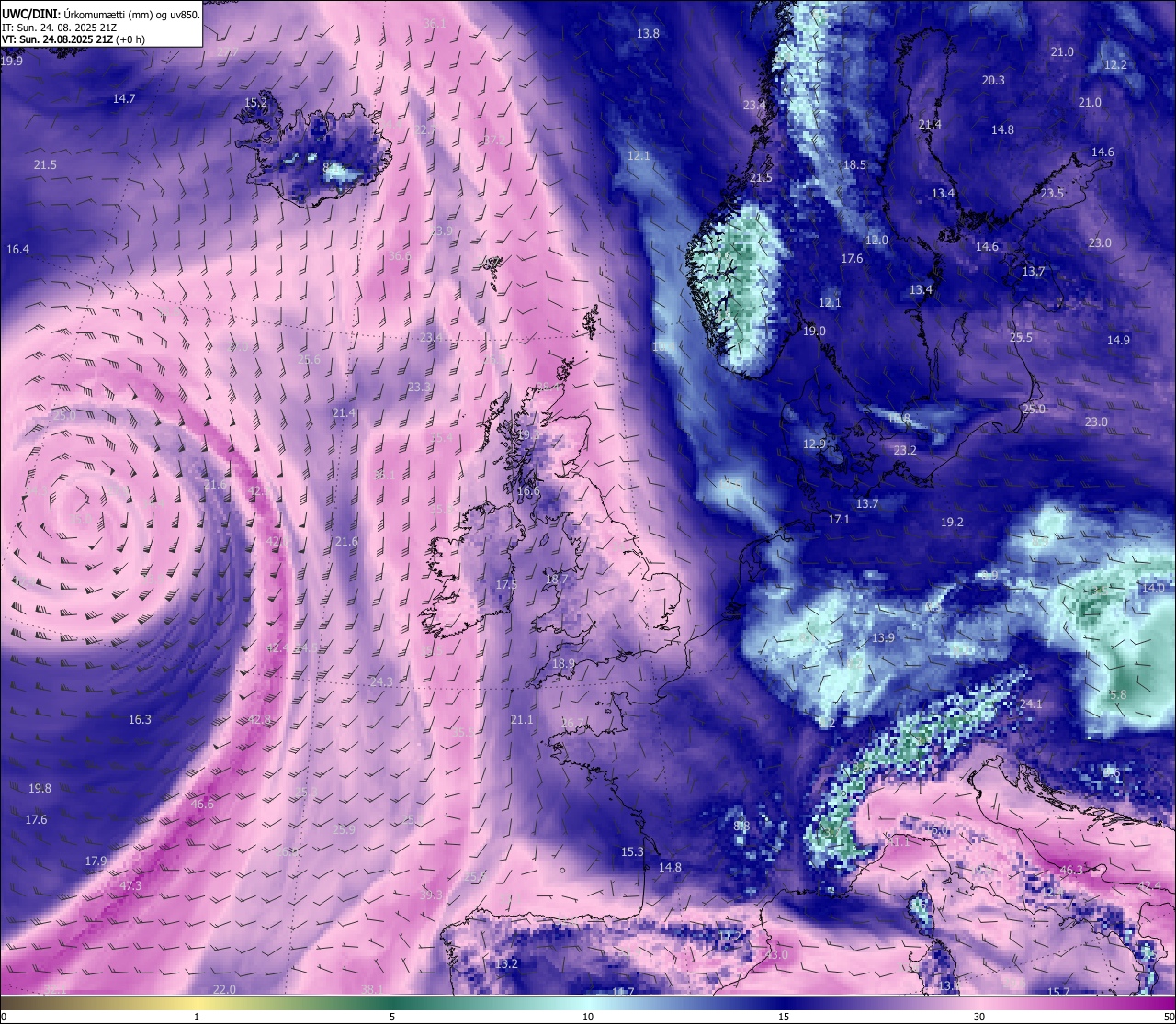This screenshot has width=1176, height=1024.
Task: Click the 16.4 value on the left edge
Action: 17,250
